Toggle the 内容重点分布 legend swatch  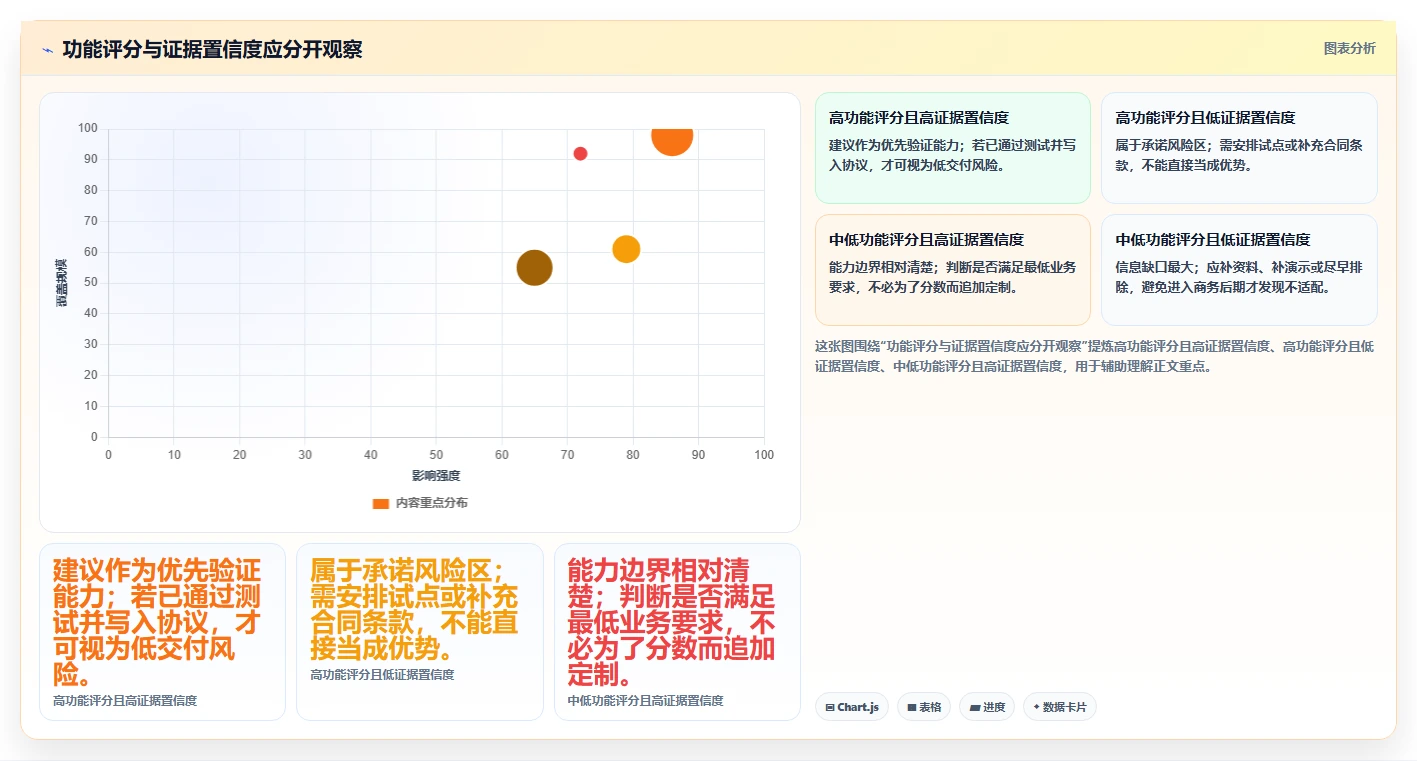click(x=380, y=503)
